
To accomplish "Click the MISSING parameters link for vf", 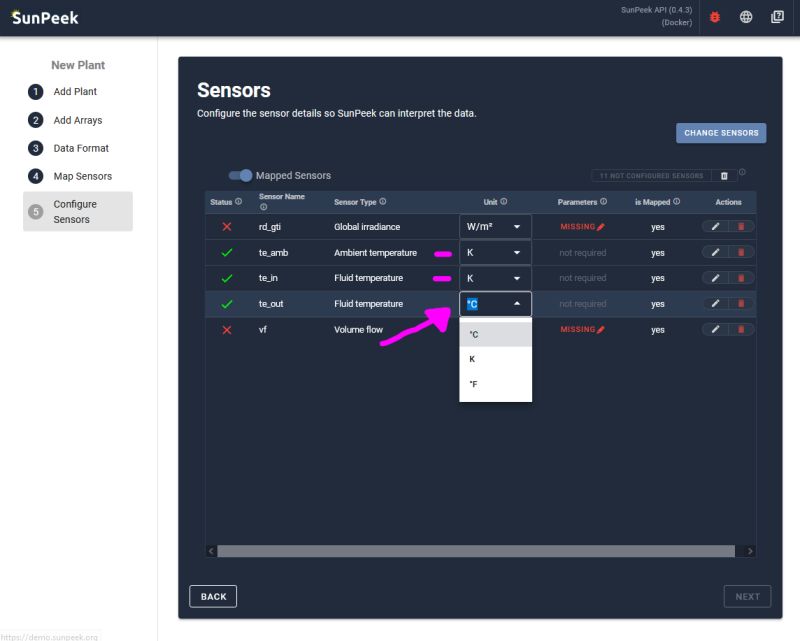I will click(582, 330).
